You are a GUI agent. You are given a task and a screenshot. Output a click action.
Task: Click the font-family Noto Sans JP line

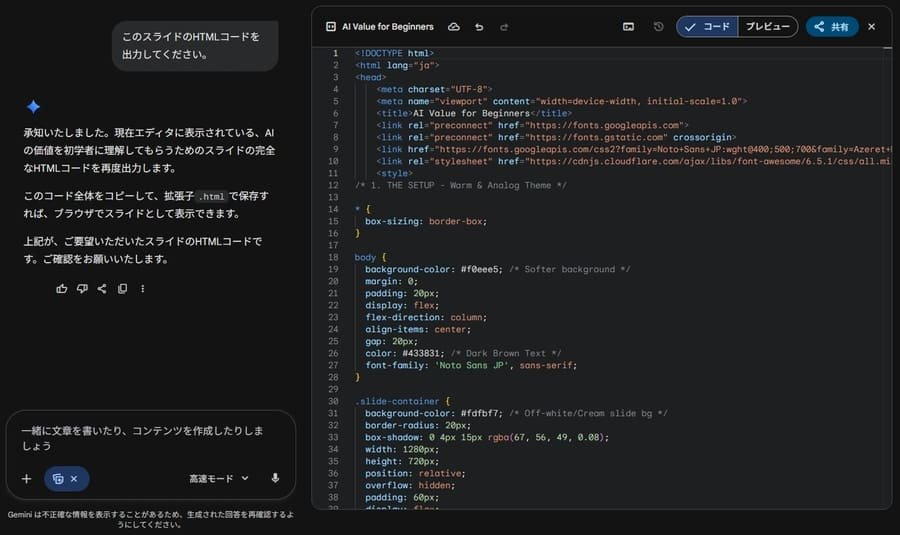click(x=471, y=366)
